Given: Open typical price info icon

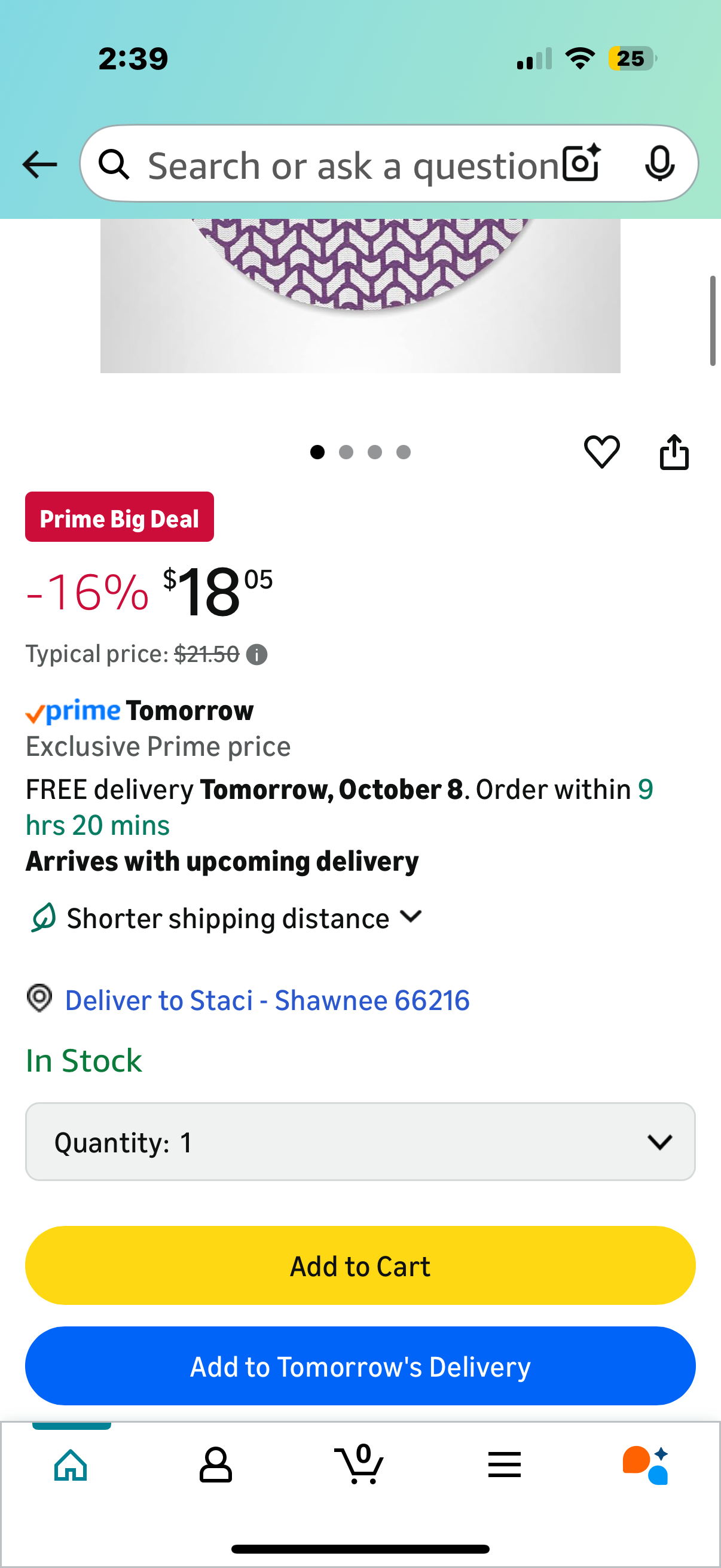Looking at the screenshot, I should 256,655.
